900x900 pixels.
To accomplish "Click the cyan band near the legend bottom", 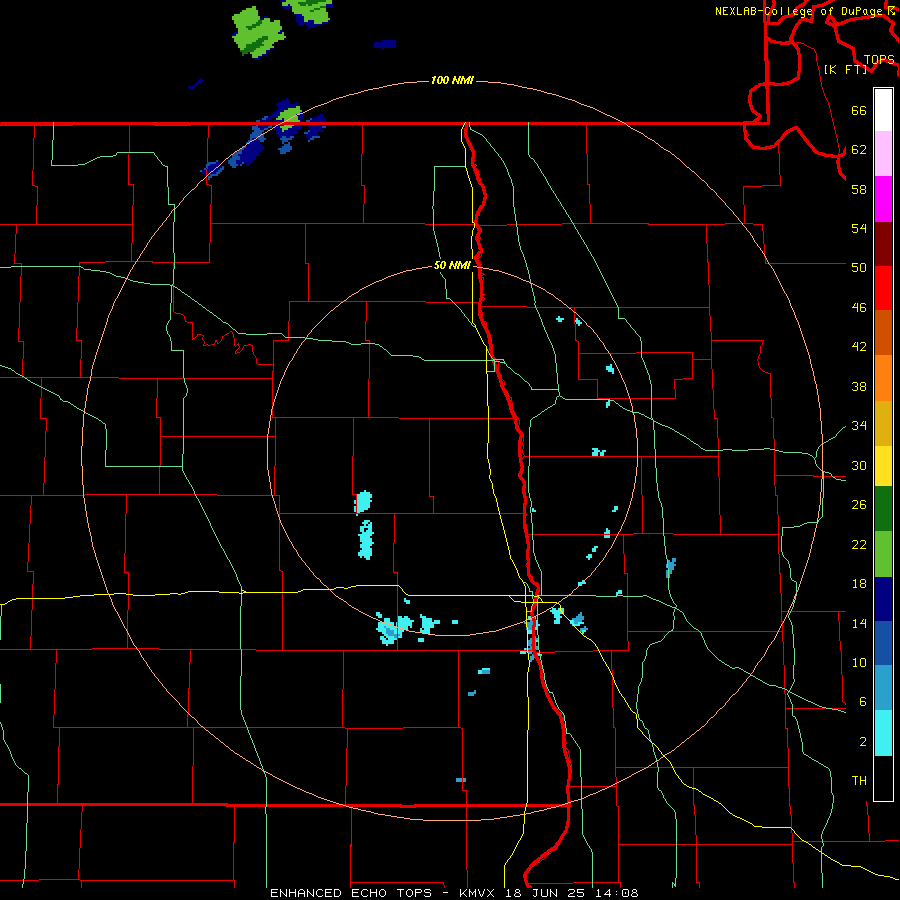I will 883,734.
